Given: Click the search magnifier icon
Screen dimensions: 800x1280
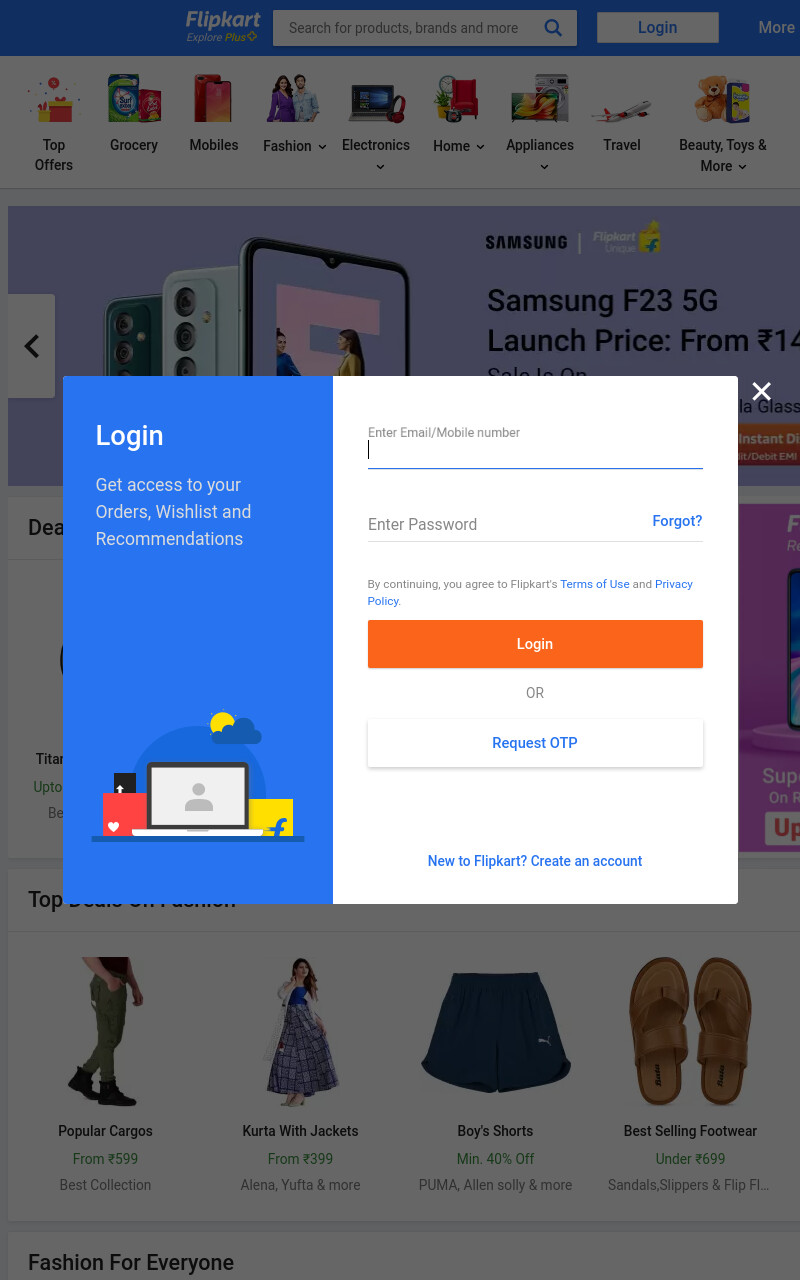Looking at the screenshot, I should tap(553, 28).
